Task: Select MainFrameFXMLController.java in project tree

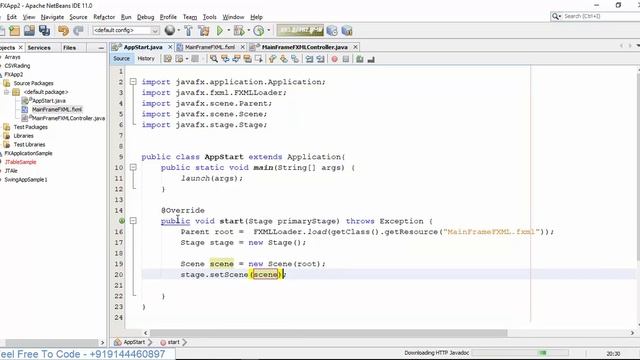Action: point(68,118)
